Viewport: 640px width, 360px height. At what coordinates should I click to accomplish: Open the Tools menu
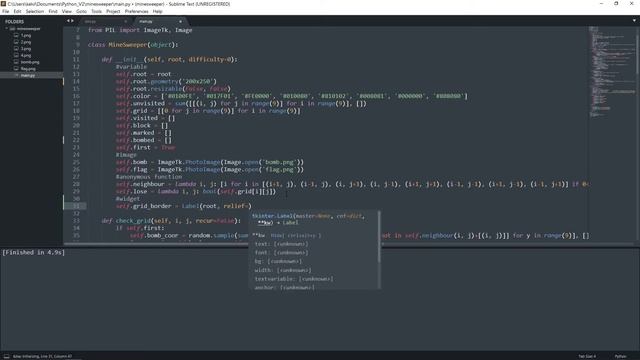96,11
